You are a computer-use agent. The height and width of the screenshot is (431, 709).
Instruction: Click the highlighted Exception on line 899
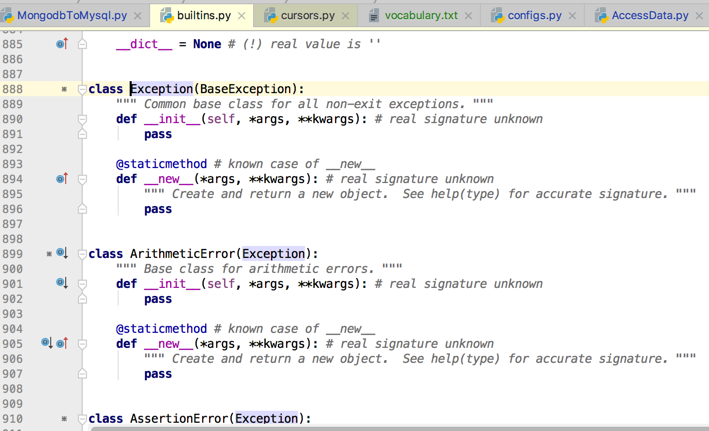pyautogui.click(x=274, y=254)
